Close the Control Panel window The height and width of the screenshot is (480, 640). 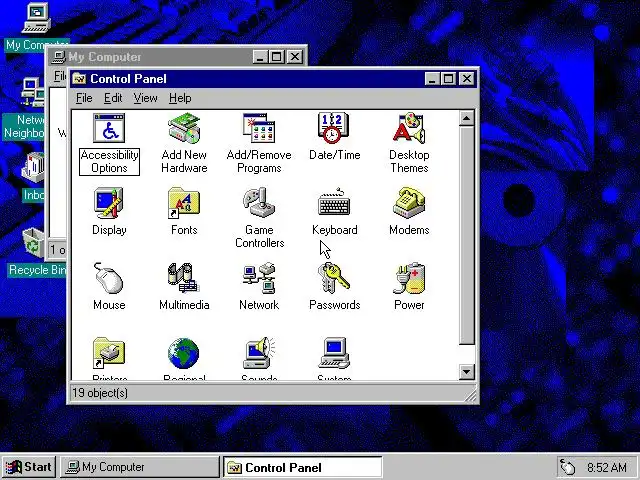467,78
